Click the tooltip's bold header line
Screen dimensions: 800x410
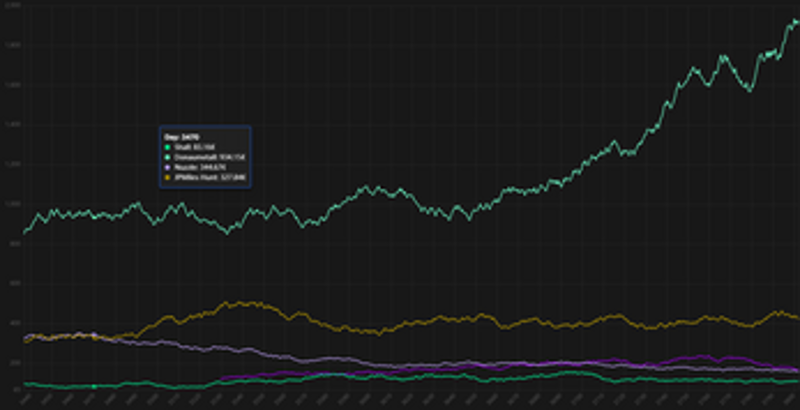181,137
